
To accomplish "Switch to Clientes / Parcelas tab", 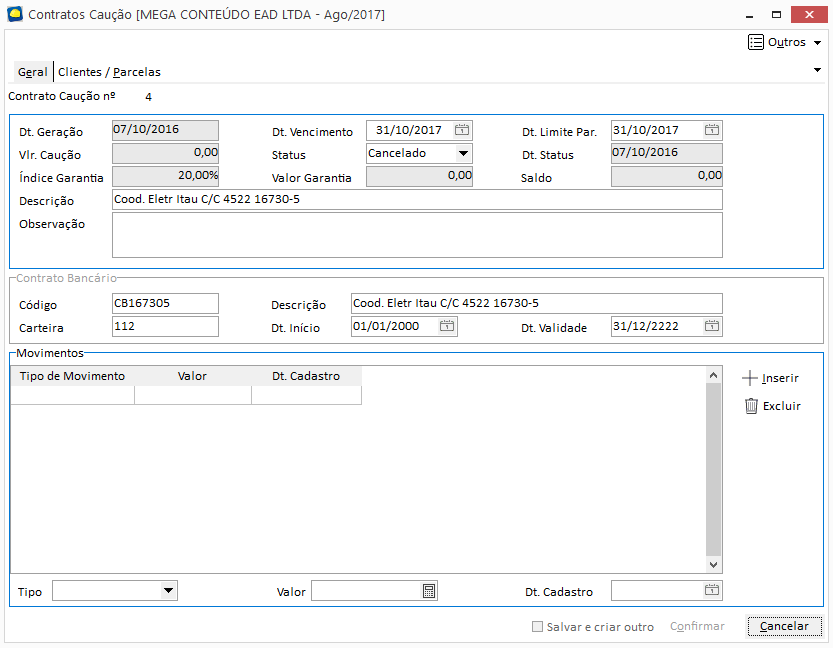I will [x=109, y=72].
